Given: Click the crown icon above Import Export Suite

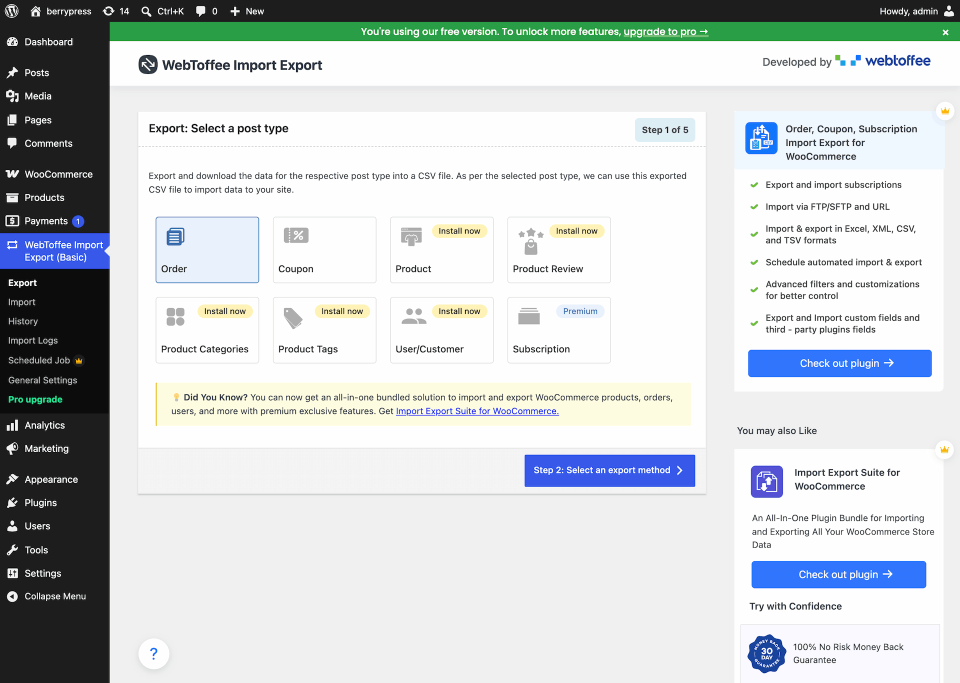Looking at the screenshot, I should click(x=944, y=450).
